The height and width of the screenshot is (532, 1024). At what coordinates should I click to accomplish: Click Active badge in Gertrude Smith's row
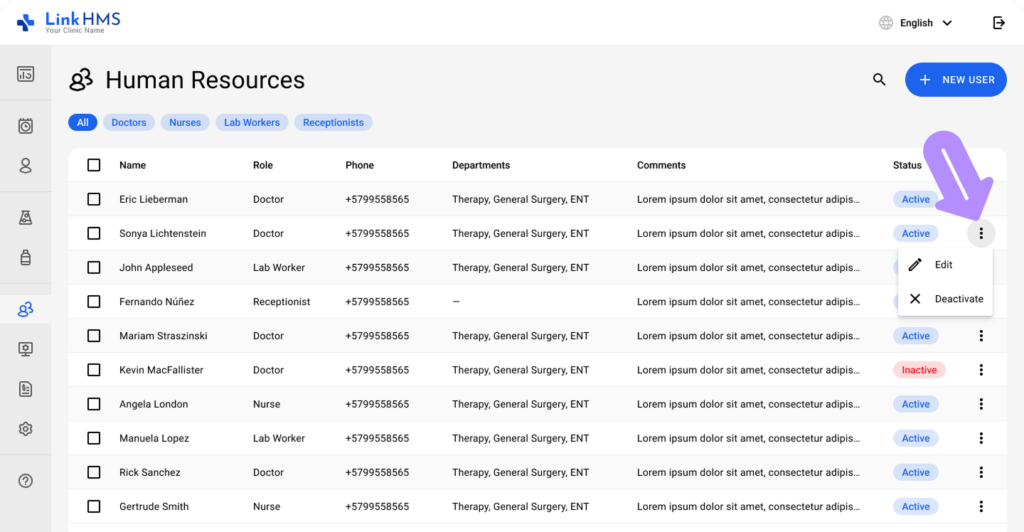[916, 506]
